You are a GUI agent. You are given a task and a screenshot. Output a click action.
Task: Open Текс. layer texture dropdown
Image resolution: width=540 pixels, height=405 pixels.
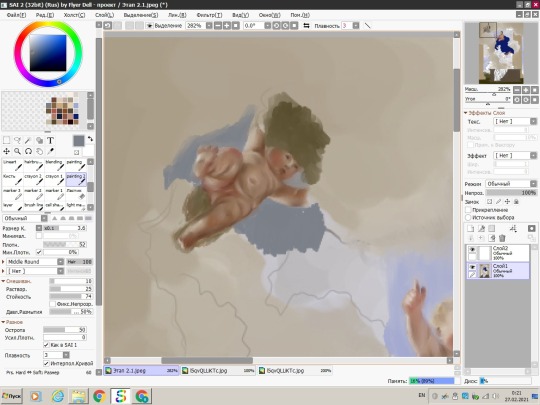pyautogui.click(x=515, y=121)
